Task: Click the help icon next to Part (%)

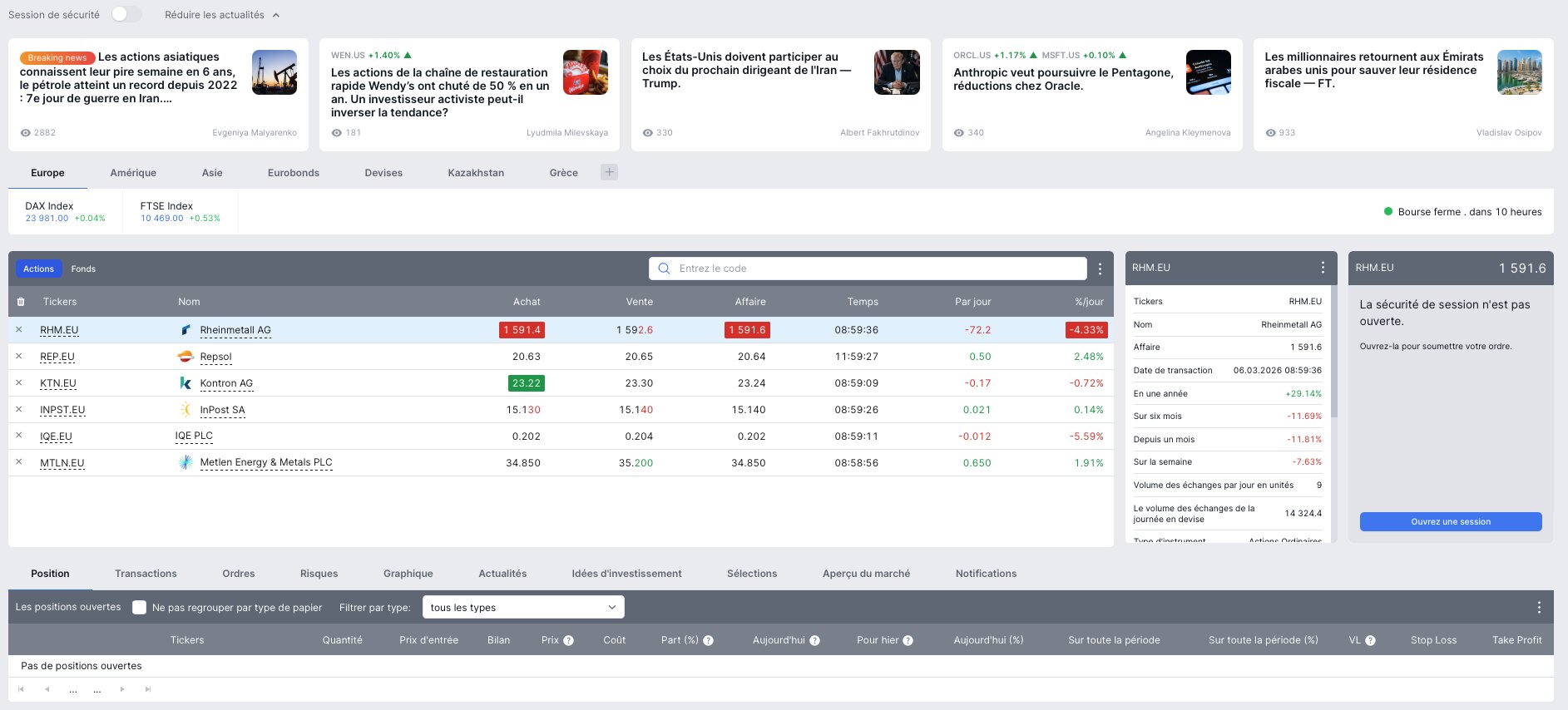Action: [x=709, y=640]
